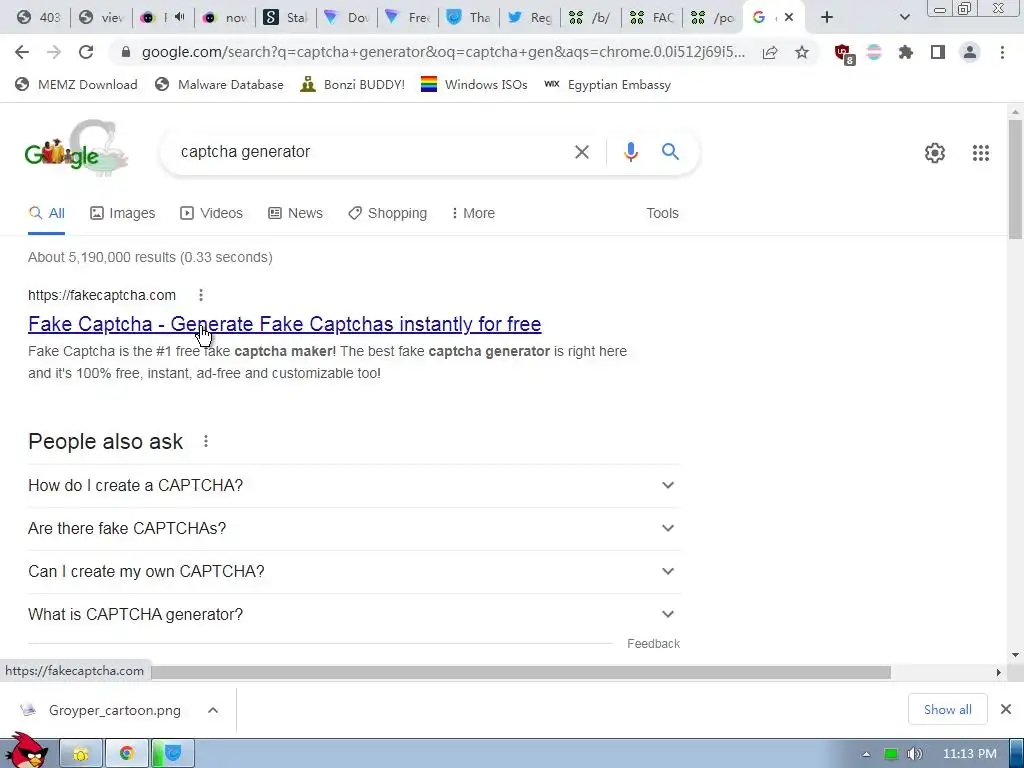Toggle the browser side panel
The height and width of the screenshot is (768, 1024).
[x=938, y=52]
